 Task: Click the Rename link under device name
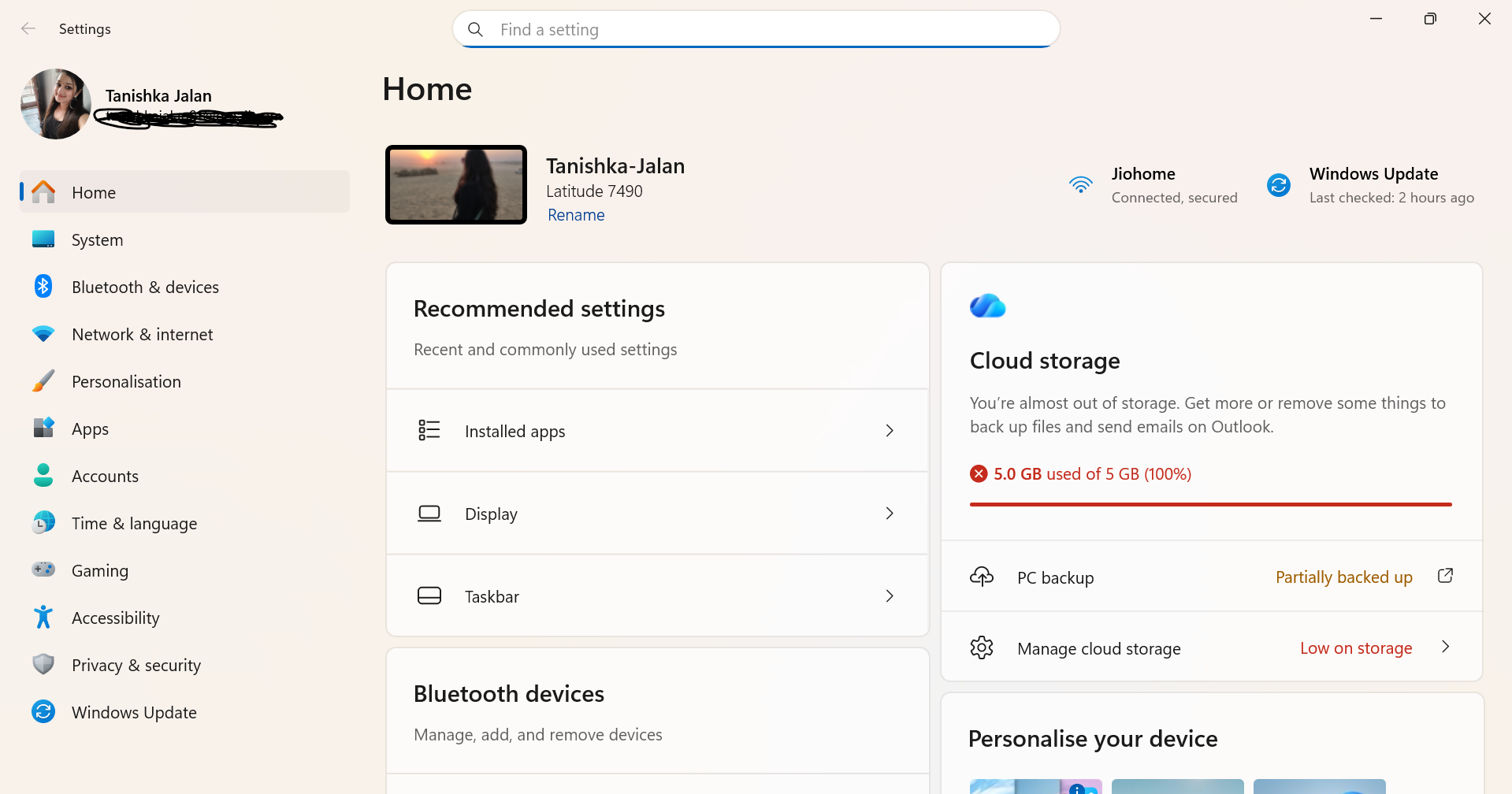(x=576, y=215)
